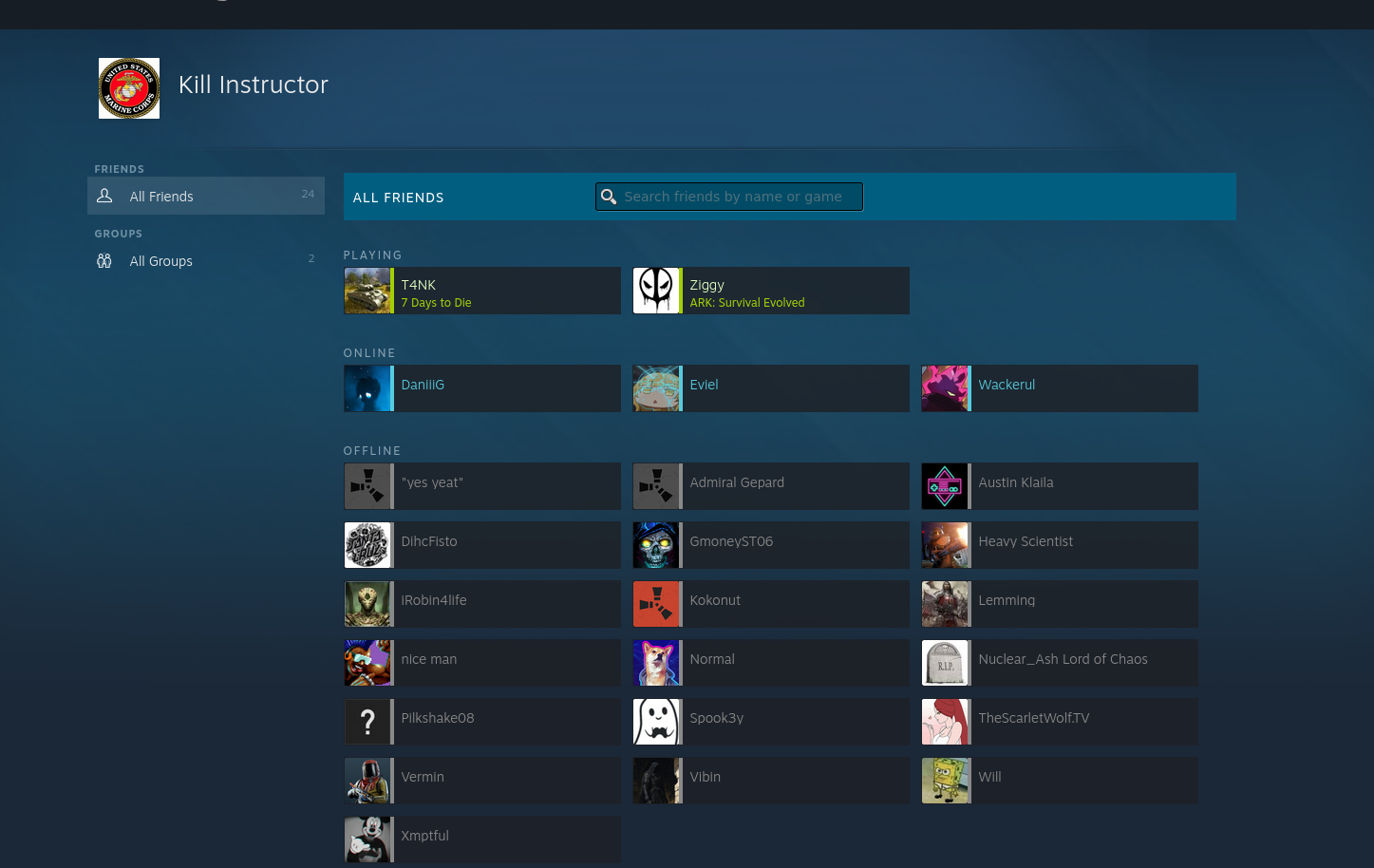Open TheScarletWolf.TV's red-haired avatar
This screenshot has width=1374, height=868.
point(945,722)
